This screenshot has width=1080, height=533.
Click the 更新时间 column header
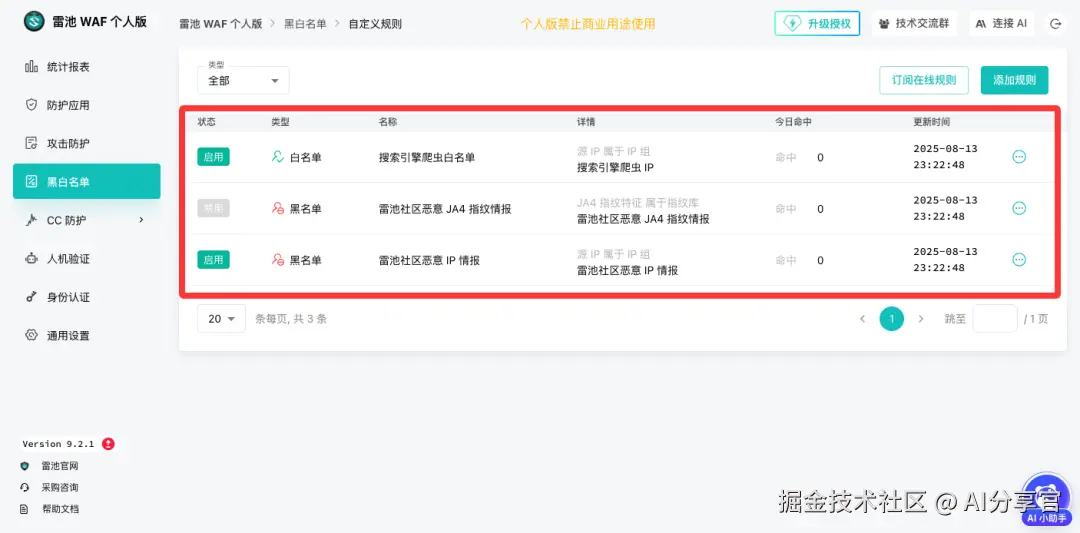931,122
